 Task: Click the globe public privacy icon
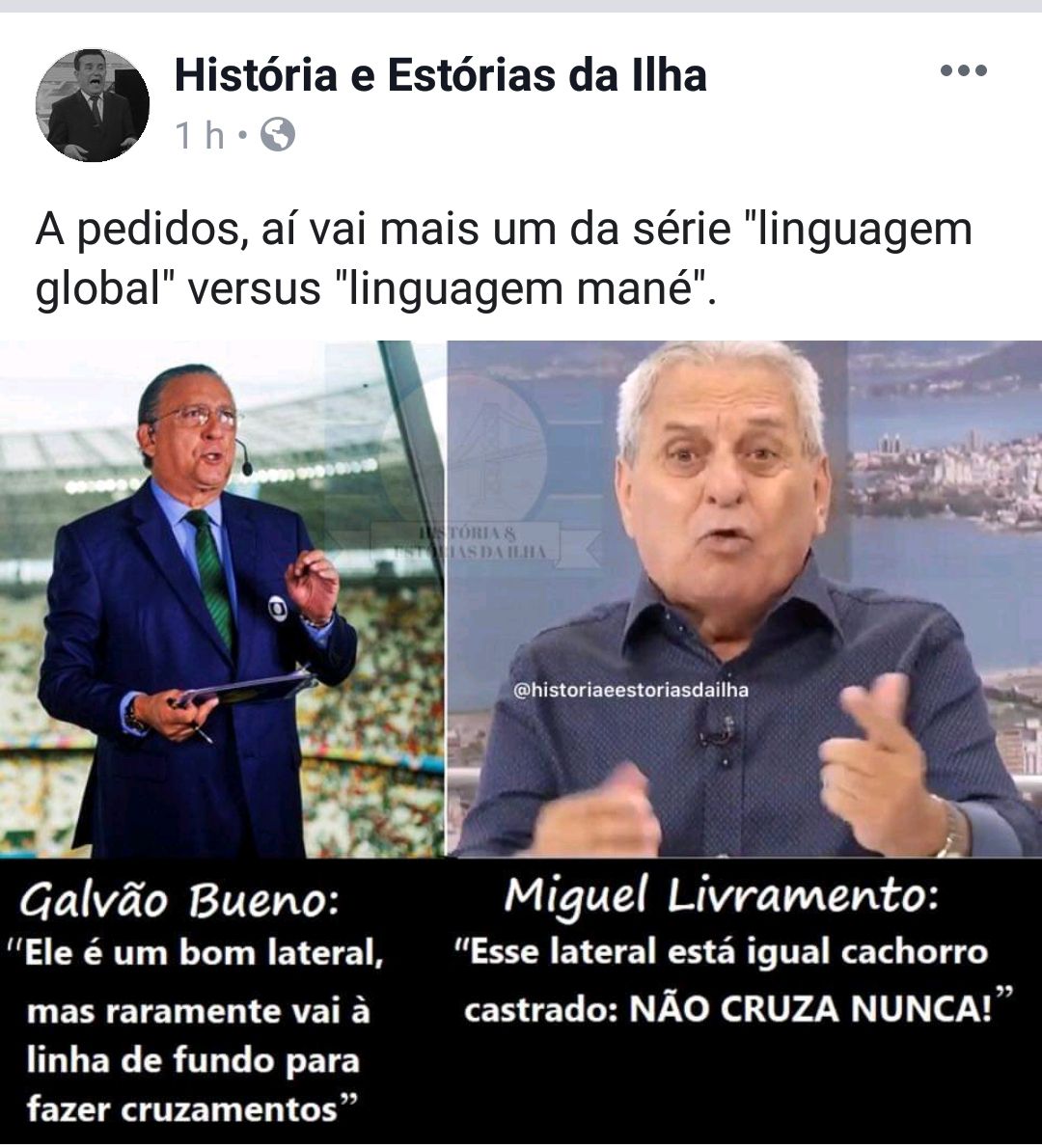(x=278, y=135)
